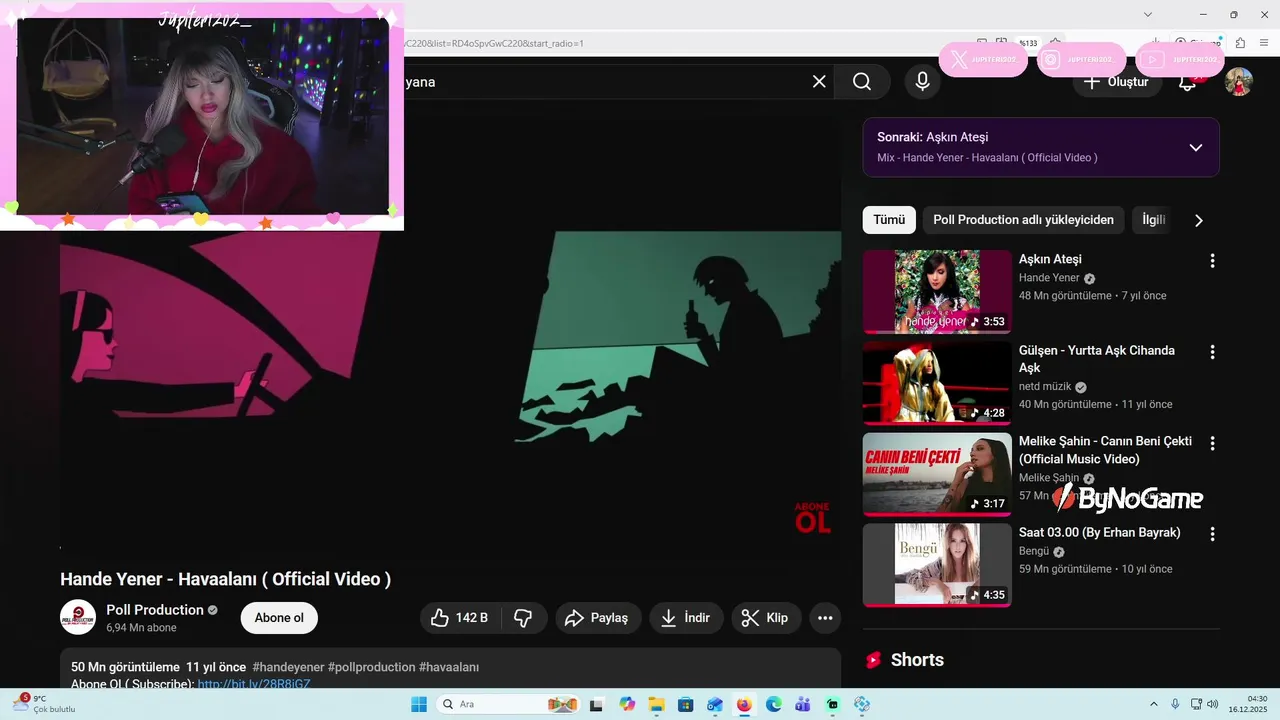The height and width of the screenshot is (720, 1280).
Task: Open Melike Şahin Canın Beni Çekti thumbnail
Action: [937, 474]
